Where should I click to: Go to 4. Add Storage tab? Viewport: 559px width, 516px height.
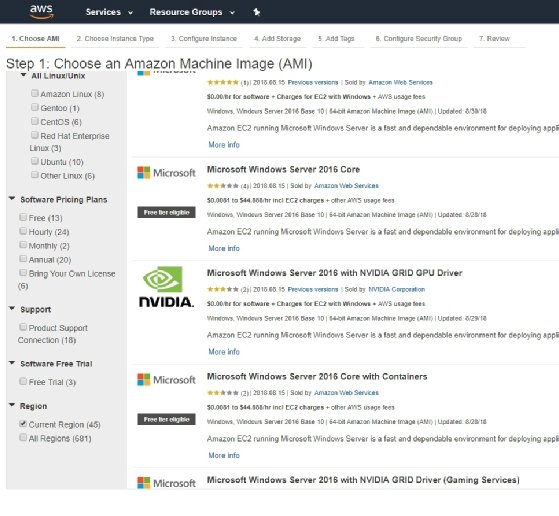[x=277, y=39]
